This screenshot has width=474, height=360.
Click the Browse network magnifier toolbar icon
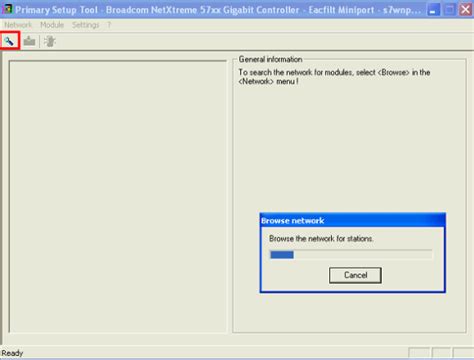point(9,41)
